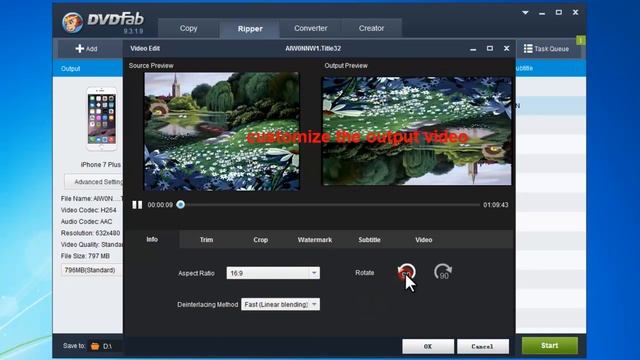Viewport: 640px width, 360px height.
Task: Switch to the Trim tab
Action: point(207,240)
